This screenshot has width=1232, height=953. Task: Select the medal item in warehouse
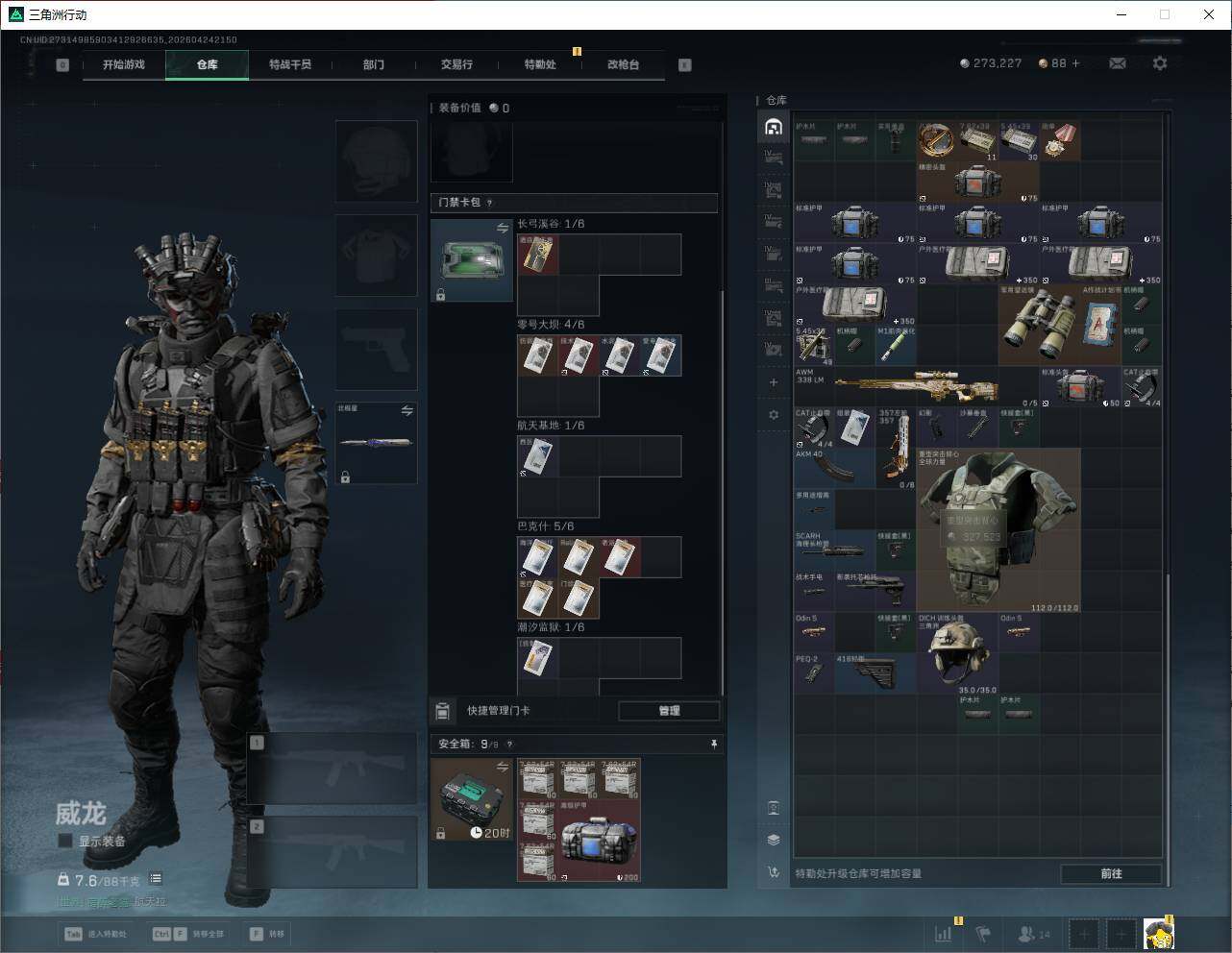tap(1060, 140)
